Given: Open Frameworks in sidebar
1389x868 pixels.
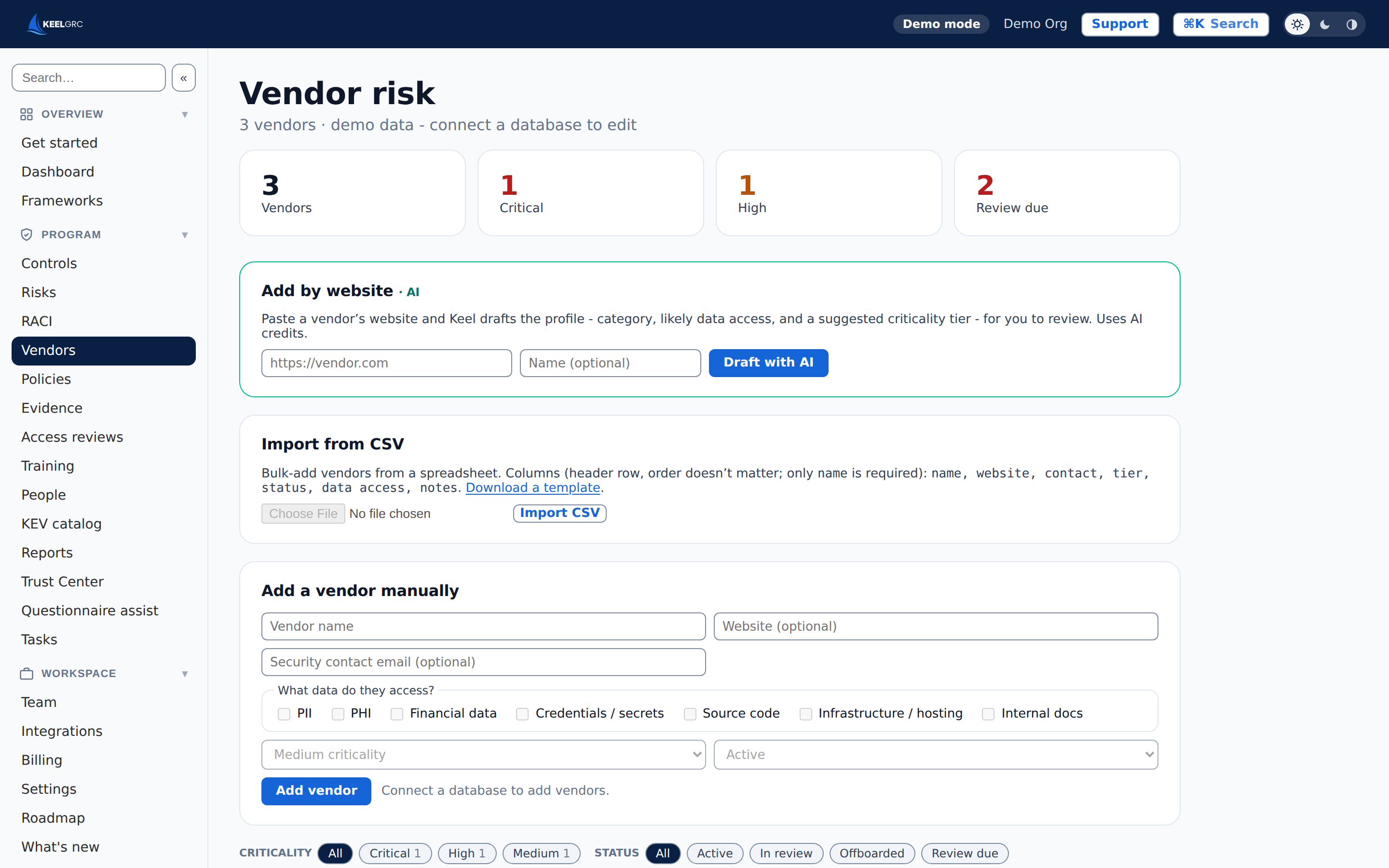Looking at the screenshot, I should click(103, 201).
